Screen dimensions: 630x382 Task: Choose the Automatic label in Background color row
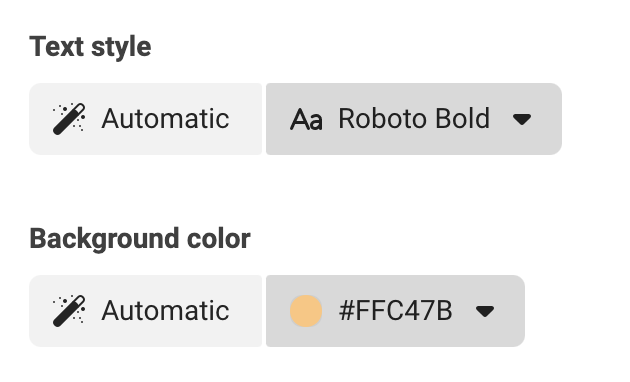(x=165, y=311)
